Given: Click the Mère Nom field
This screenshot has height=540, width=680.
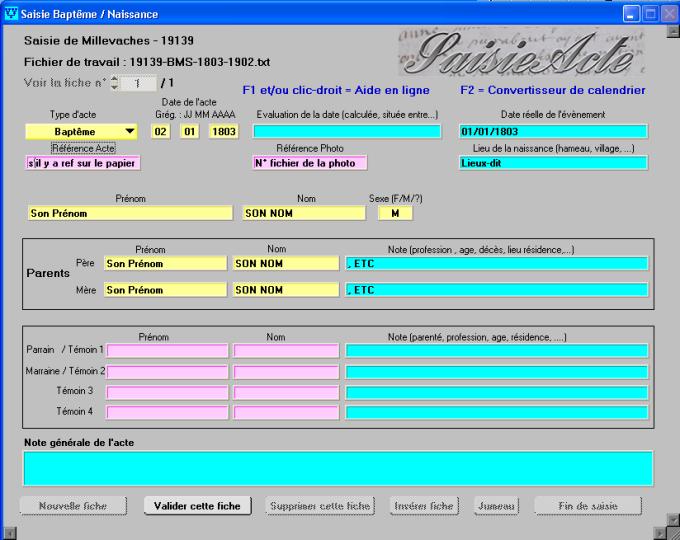Looking at the screenshot, I should tap(286, 290).
